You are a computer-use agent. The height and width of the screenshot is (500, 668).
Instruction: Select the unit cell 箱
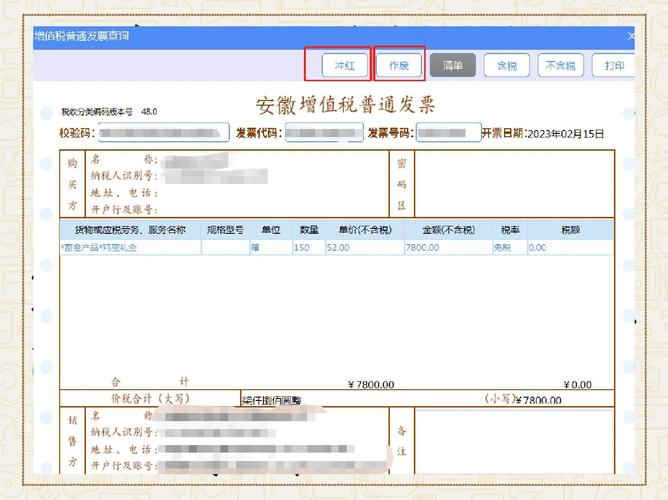tap(271, 247)
